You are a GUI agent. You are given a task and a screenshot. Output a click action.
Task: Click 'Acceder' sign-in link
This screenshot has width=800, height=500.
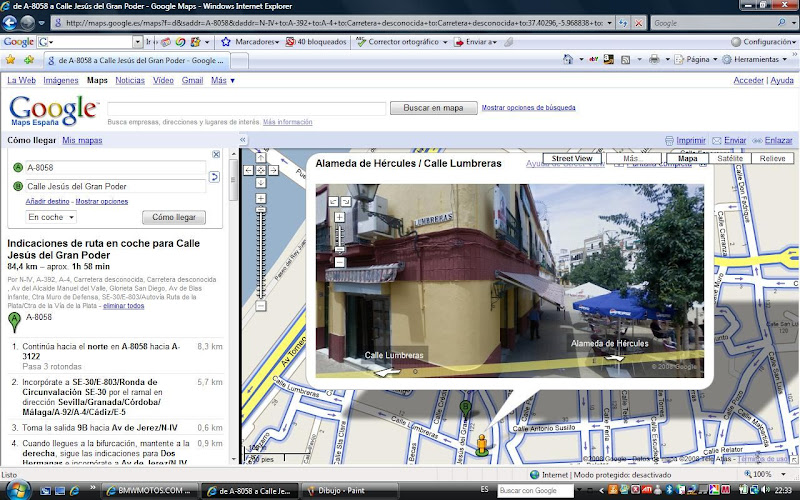pos(748,80)
